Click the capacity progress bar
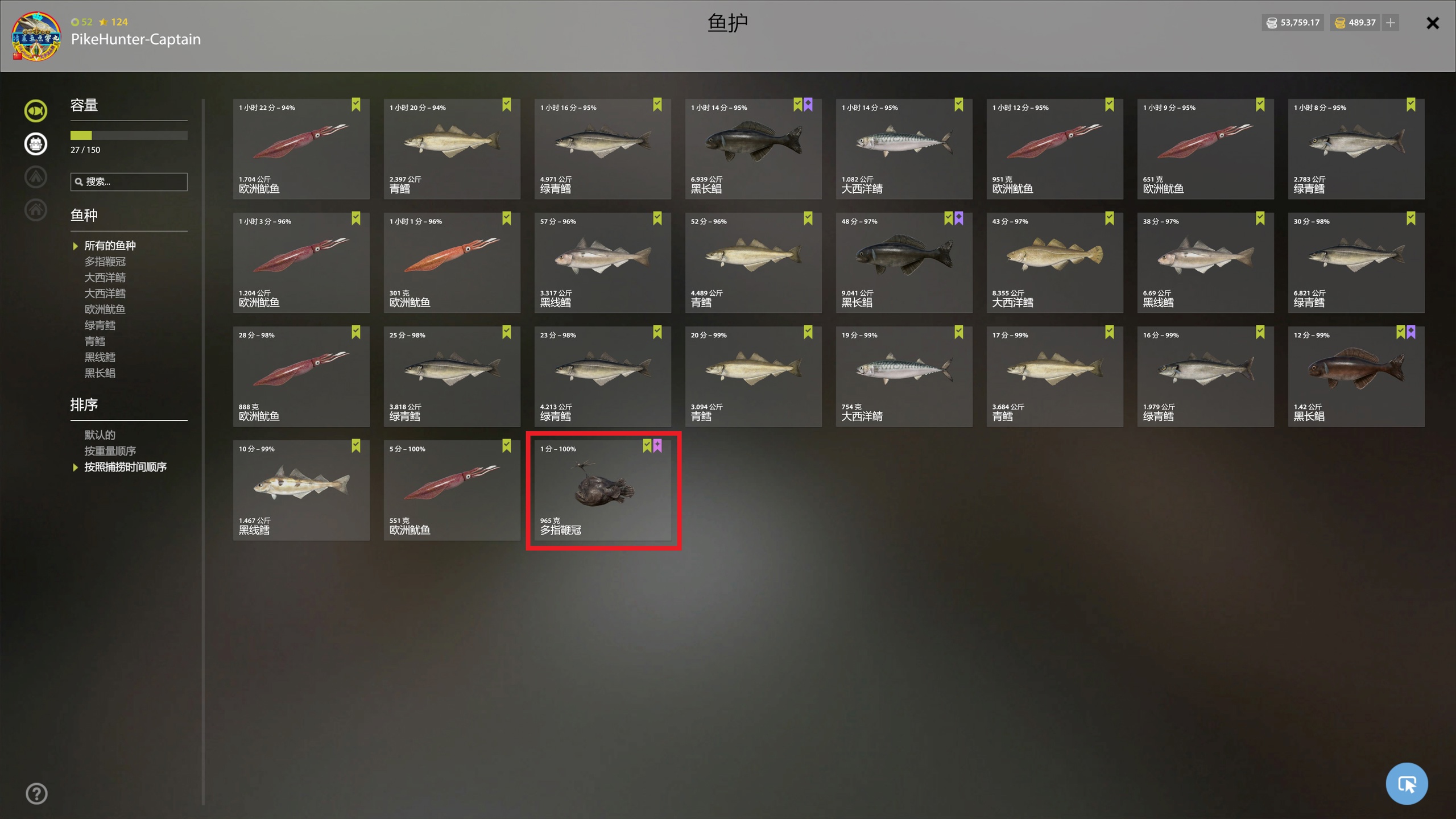This screenshot has width=1456, height=819. coord(129,135)
